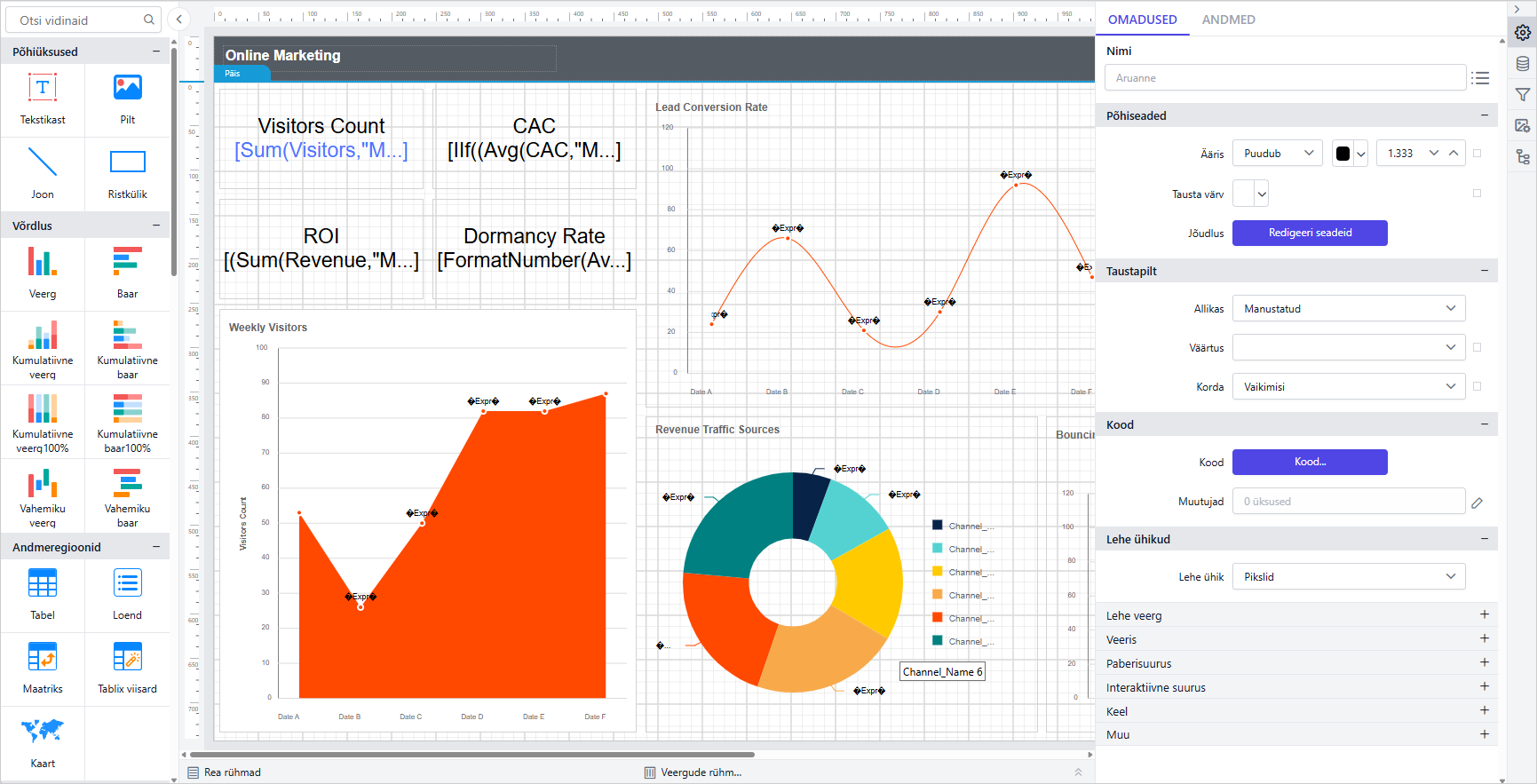Collapse the Põhiseaded section
The width and height of the screenshot is (1537, 784).
[x=1484, y=115]
